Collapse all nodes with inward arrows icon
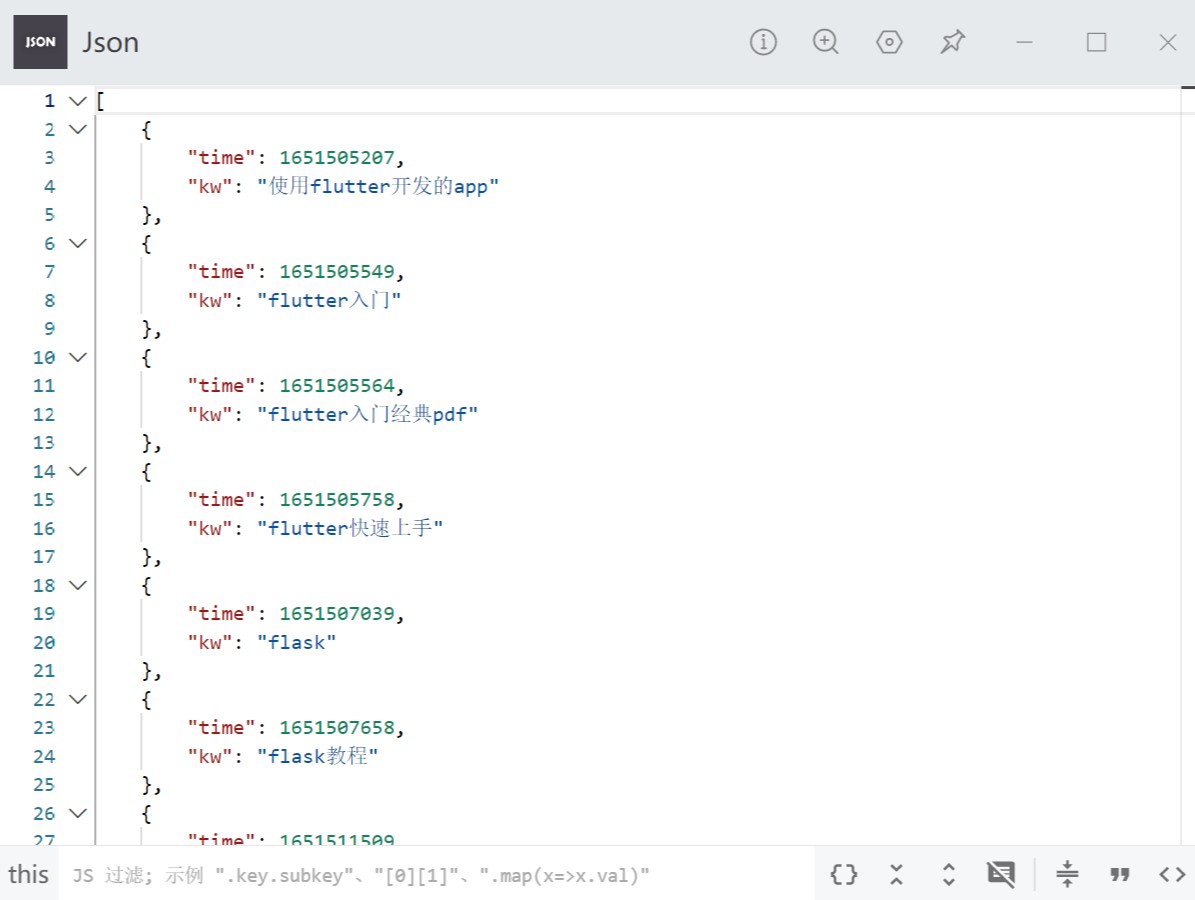The image size is (1195, 900). pos(897,874)
